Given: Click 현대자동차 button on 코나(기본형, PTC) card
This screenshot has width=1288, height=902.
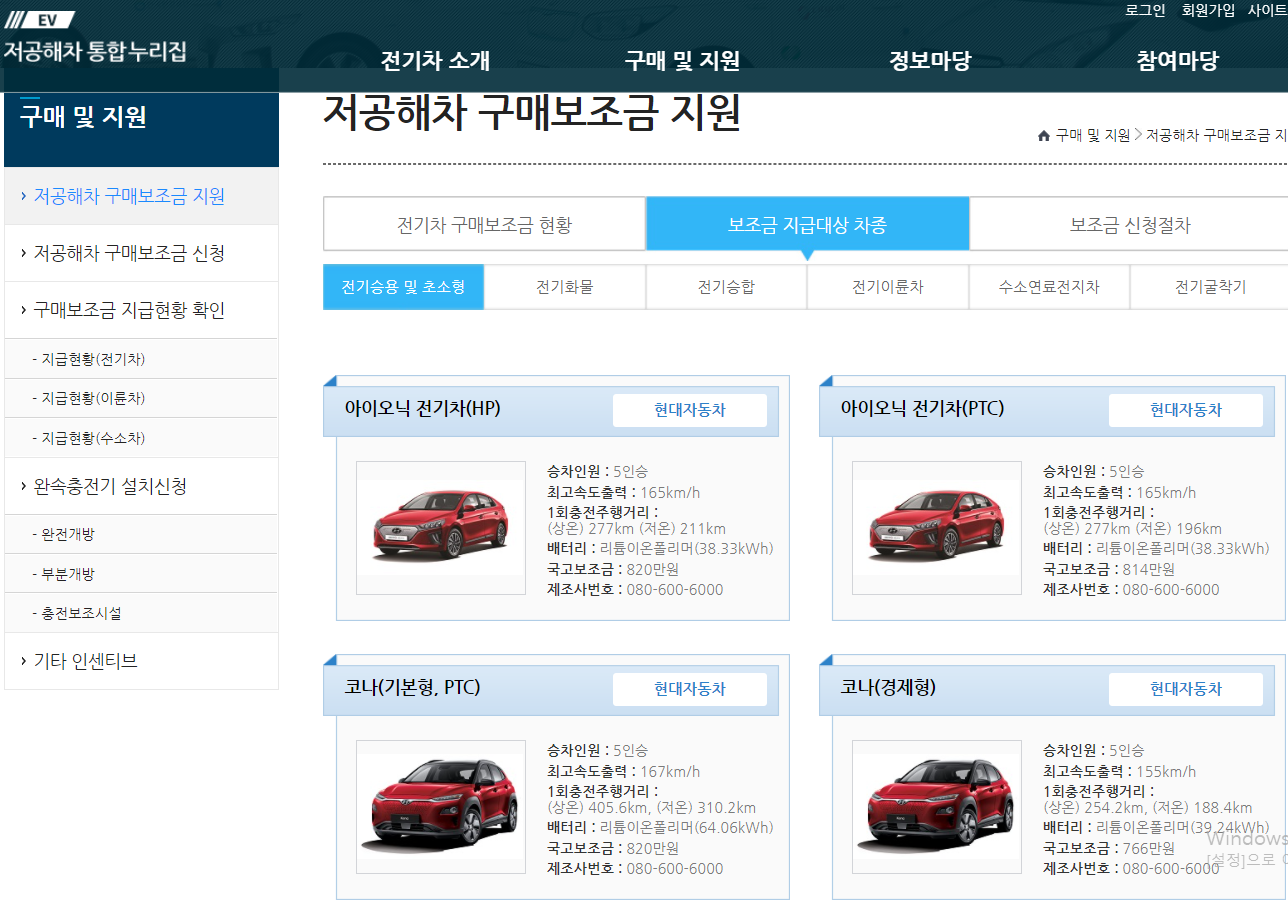Looking at the screenshot, I should point(690,689).
